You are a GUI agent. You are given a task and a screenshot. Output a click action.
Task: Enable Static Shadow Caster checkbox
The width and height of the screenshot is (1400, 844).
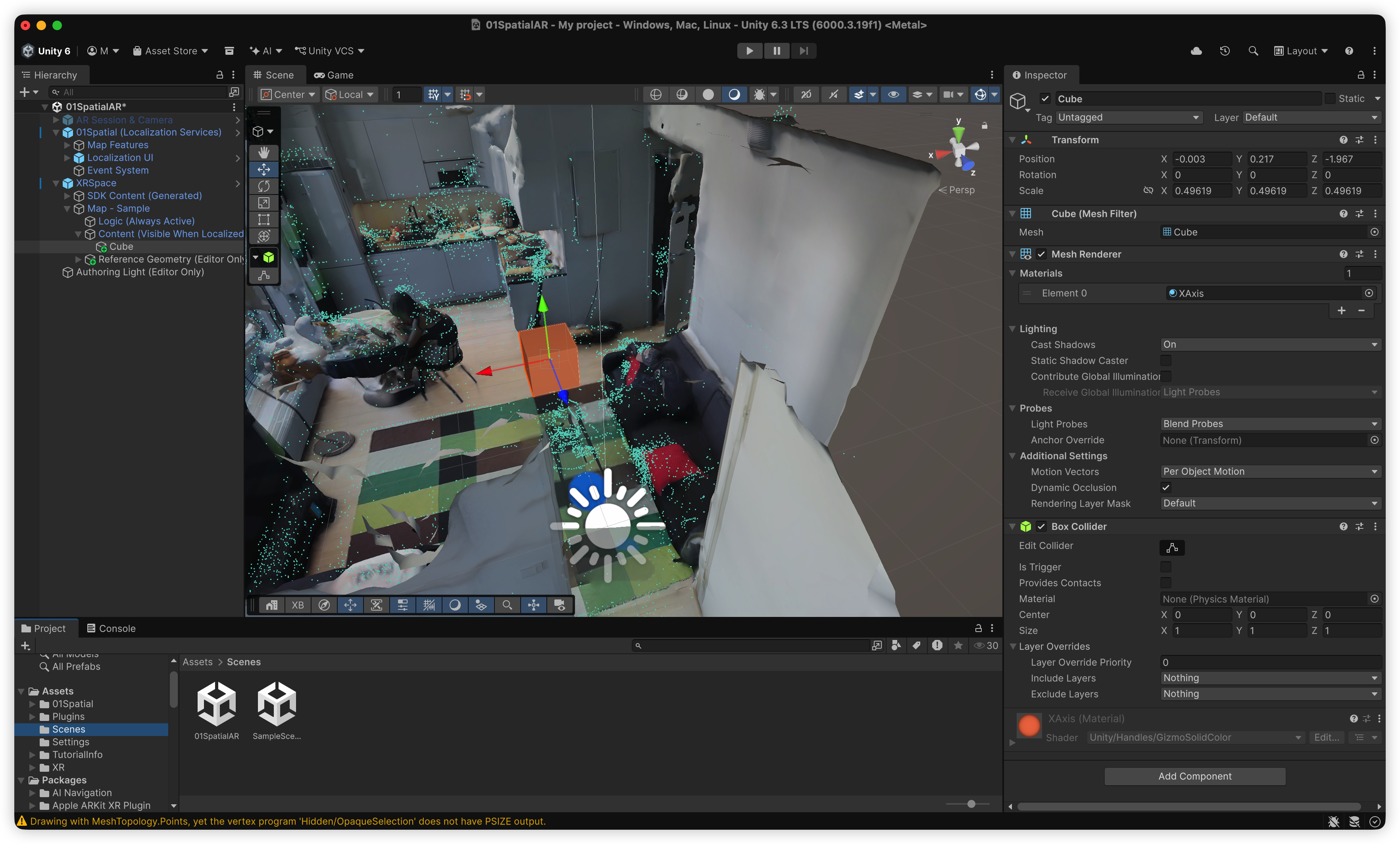(x=1165, y=360)
